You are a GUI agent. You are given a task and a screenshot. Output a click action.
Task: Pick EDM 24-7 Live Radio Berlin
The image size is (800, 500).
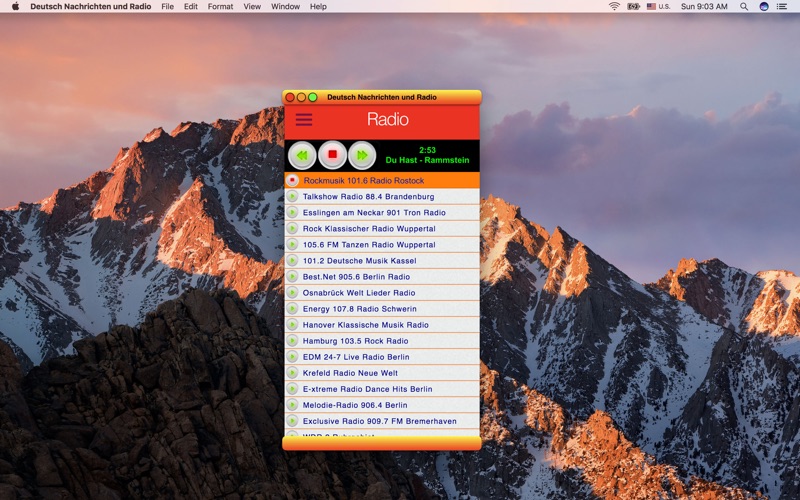pos(382,357)
